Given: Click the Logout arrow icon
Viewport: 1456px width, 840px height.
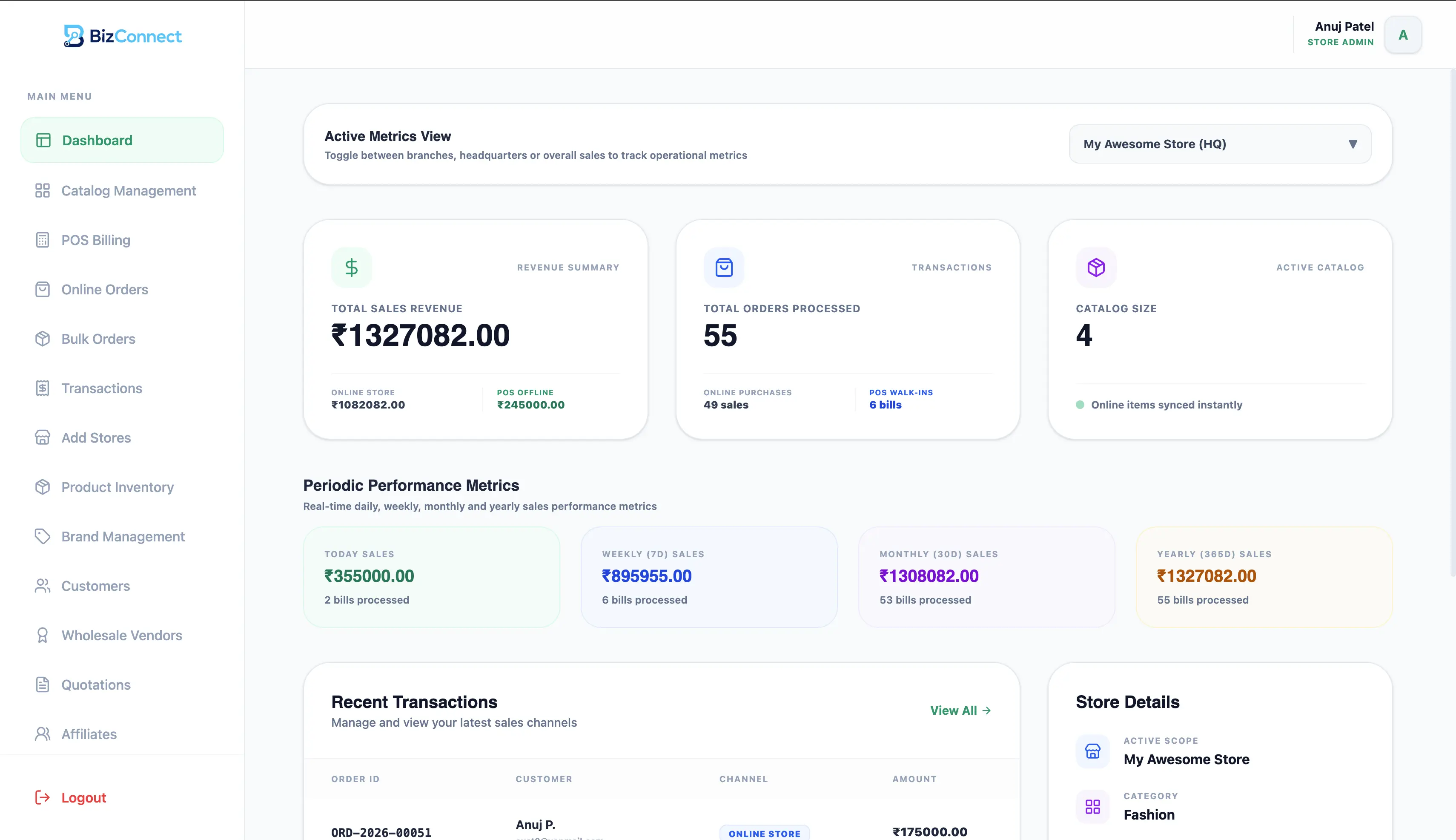Looking at the screenshot, I should [43, 797].
